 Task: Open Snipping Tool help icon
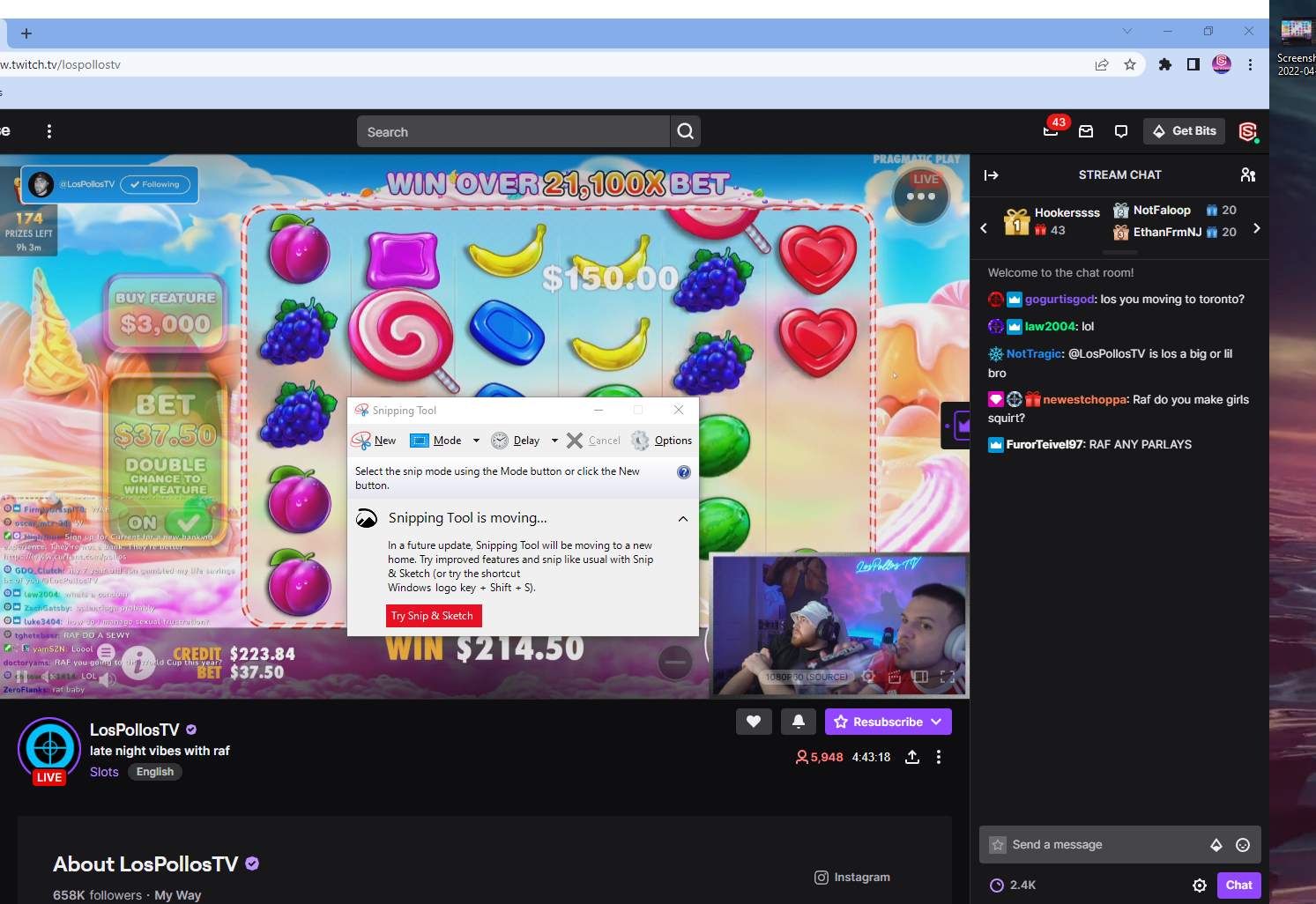(684, 472)
